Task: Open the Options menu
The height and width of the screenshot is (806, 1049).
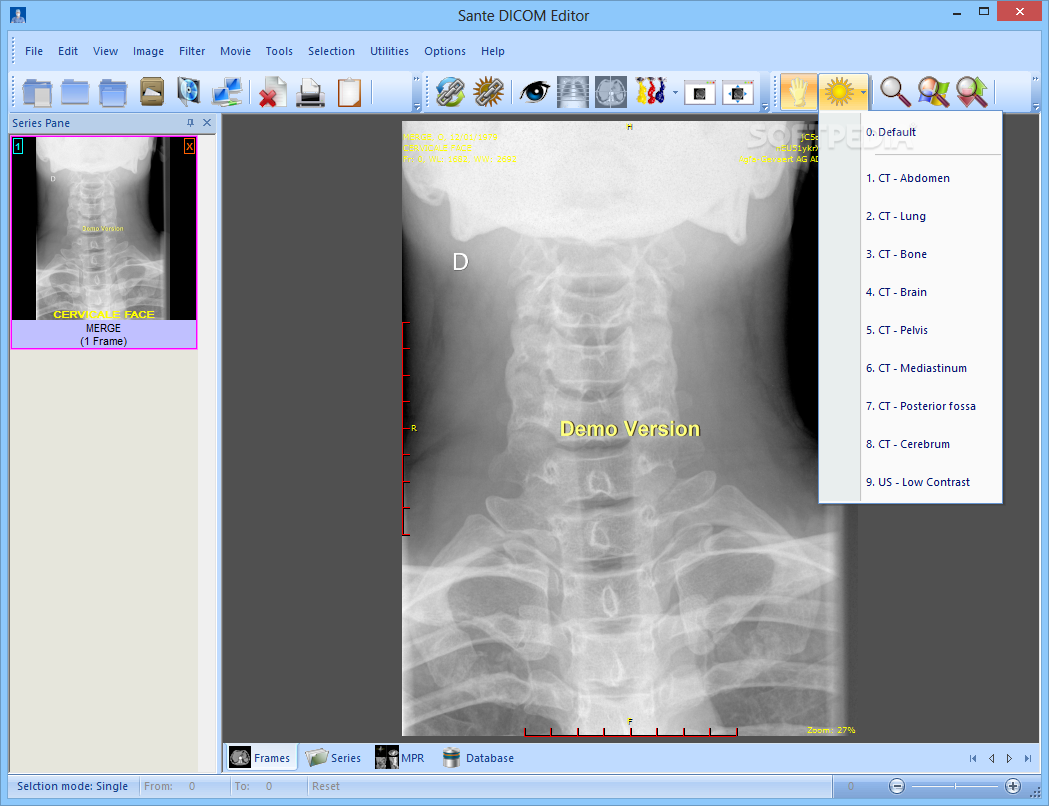Action: (x=445, y=51)
